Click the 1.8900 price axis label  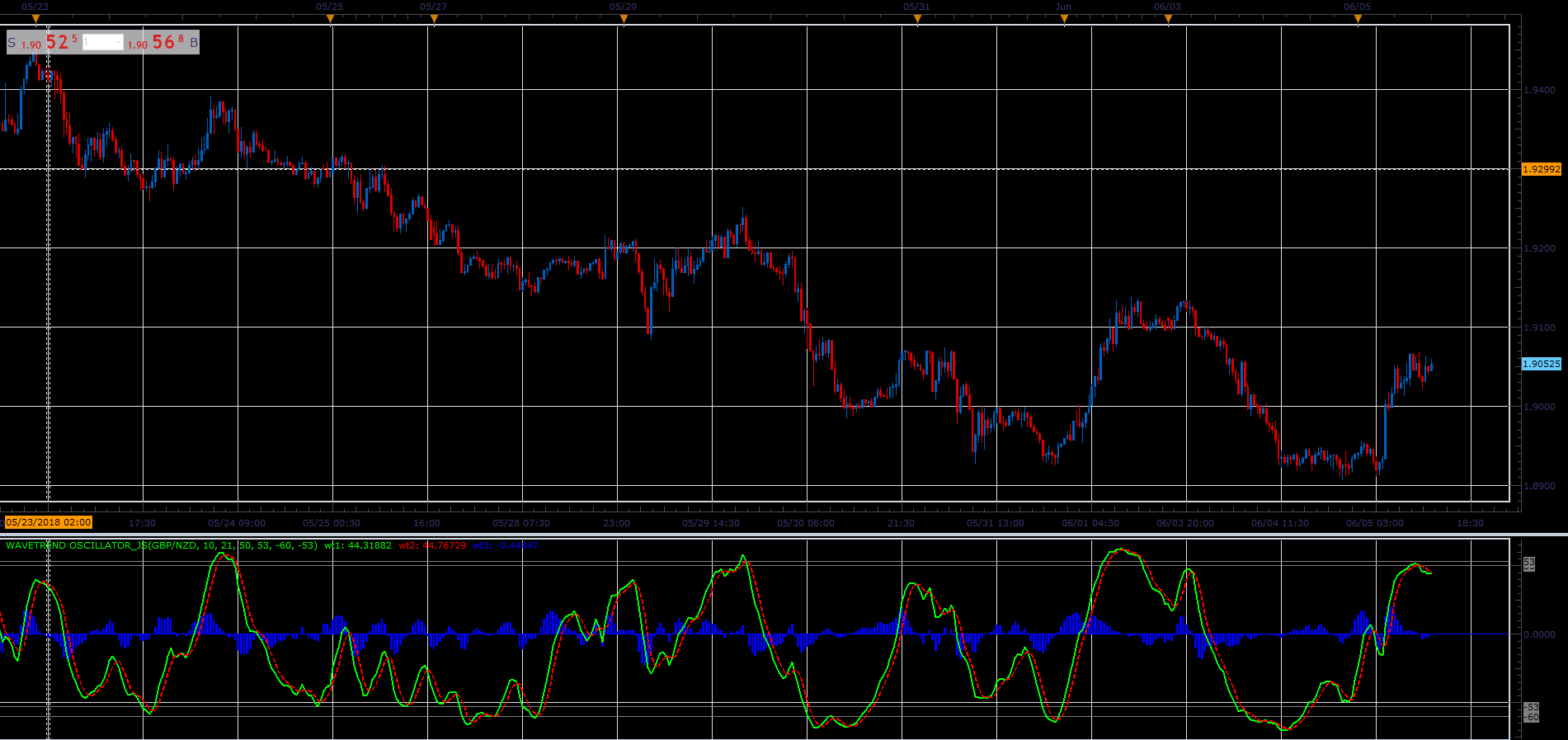click(x=1539, y=486)
